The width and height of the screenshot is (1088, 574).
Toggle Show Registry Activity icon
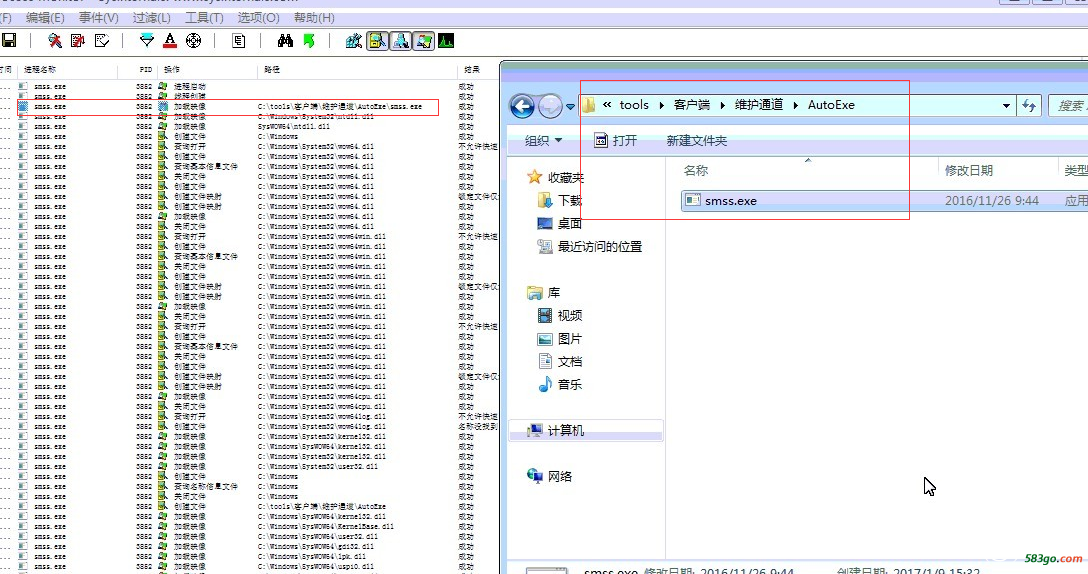tap(354, 41)
